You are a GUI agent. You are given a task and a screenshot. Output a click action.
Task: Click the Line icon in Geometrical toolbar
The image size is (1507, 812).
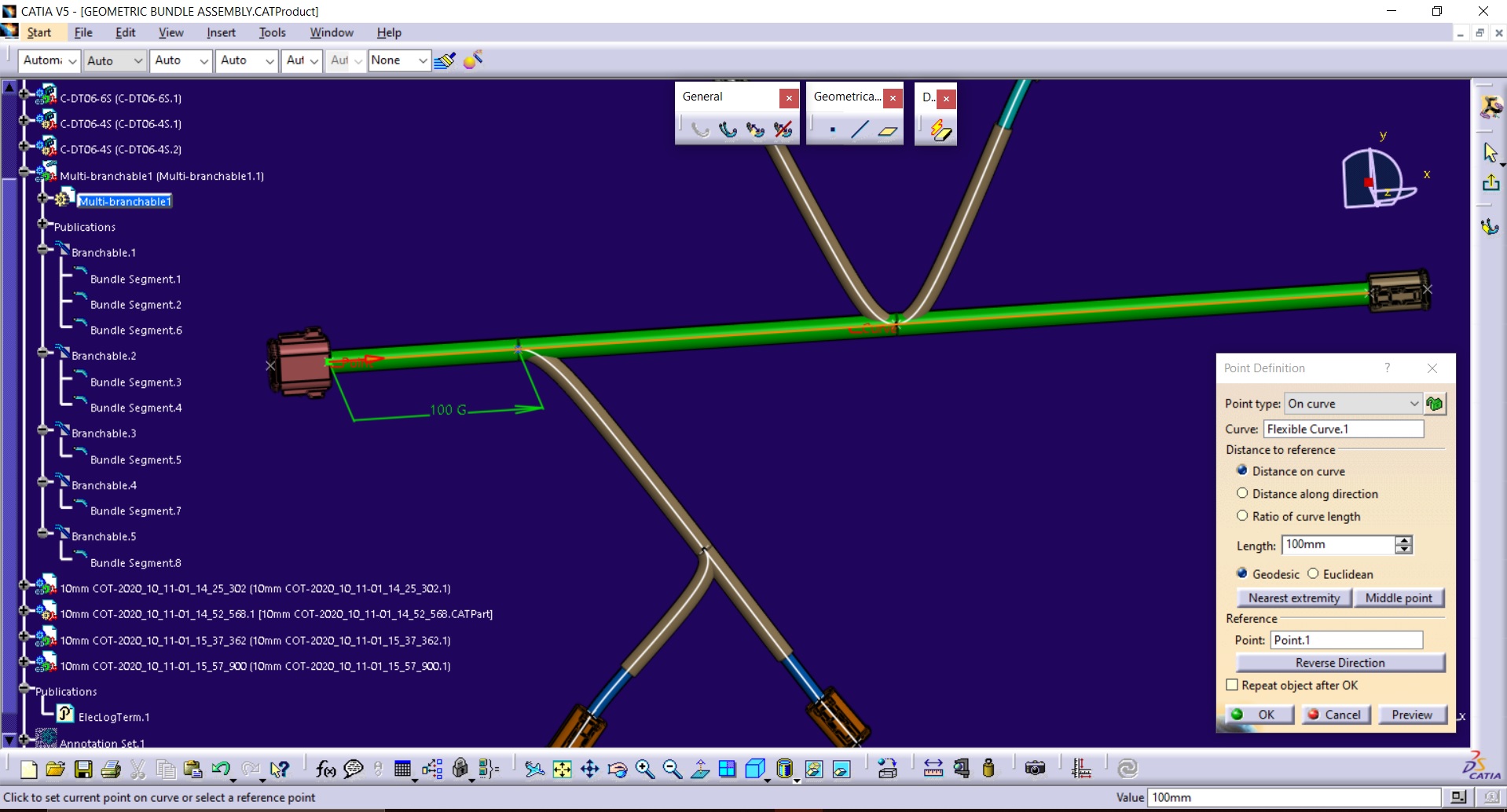pyautogui.click(x=859, y=130)
